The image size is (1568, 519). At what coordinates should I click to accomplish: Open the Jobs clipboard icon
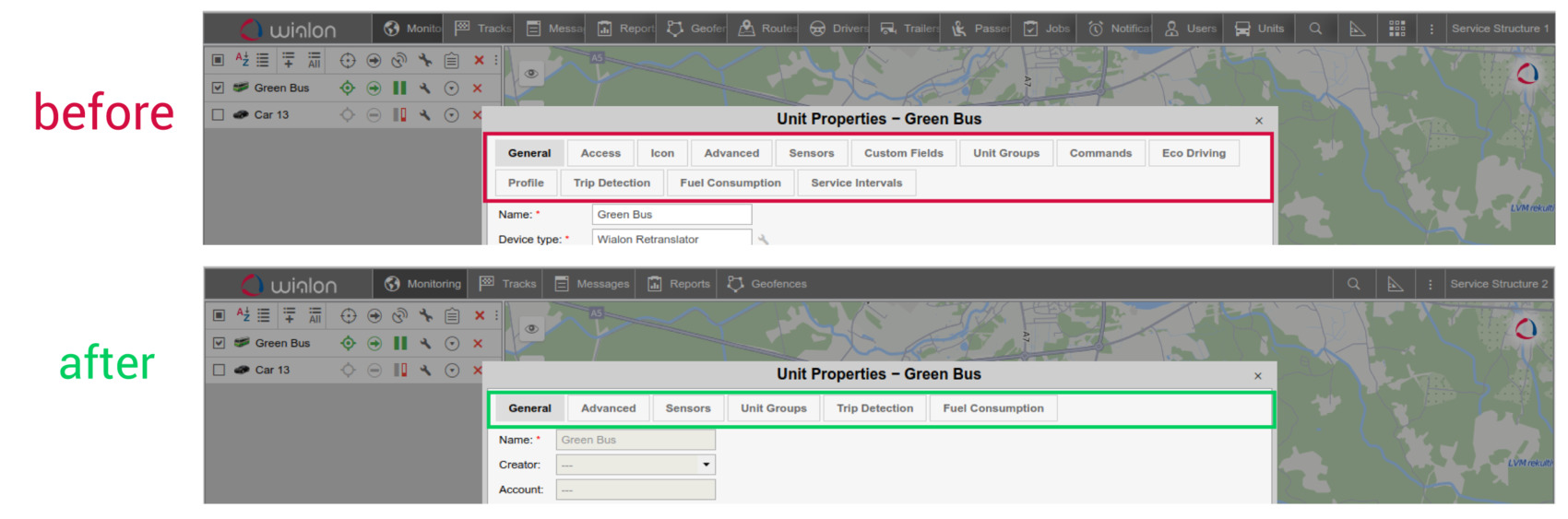(x=1031, y=29)
